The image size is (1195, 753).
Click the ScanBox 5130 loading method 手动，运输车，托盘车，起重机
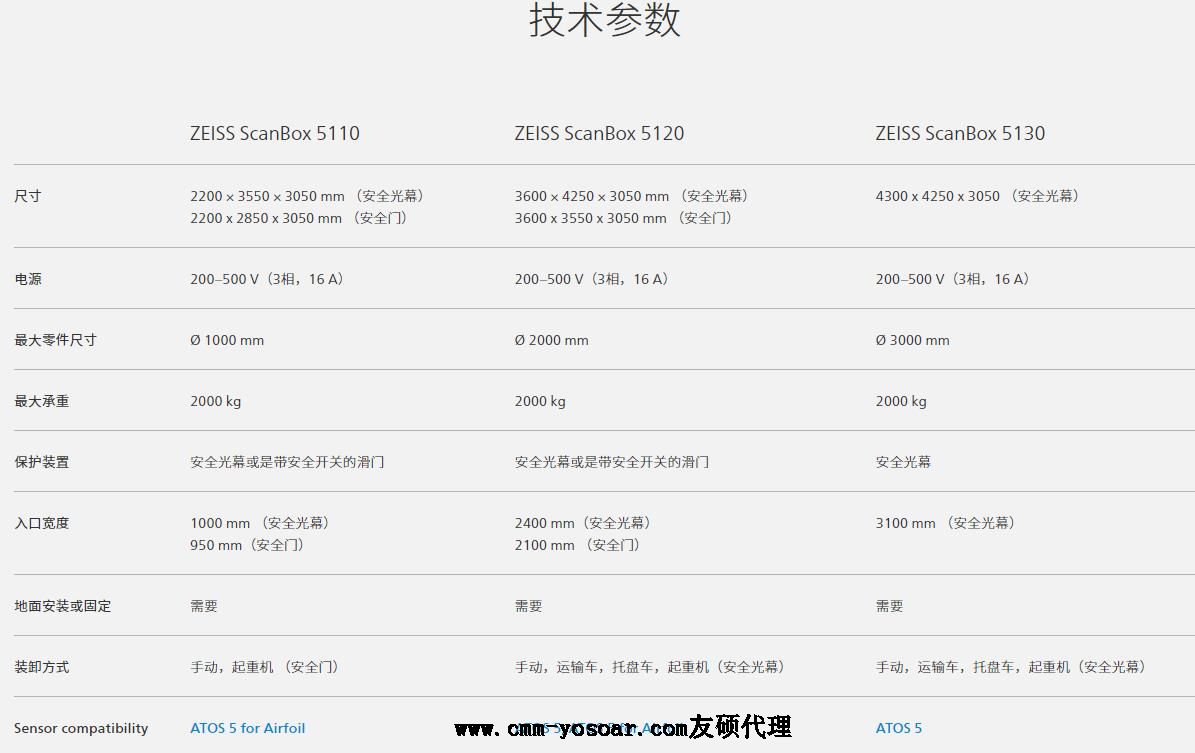pyautogui.click(x=1011, y=667)
